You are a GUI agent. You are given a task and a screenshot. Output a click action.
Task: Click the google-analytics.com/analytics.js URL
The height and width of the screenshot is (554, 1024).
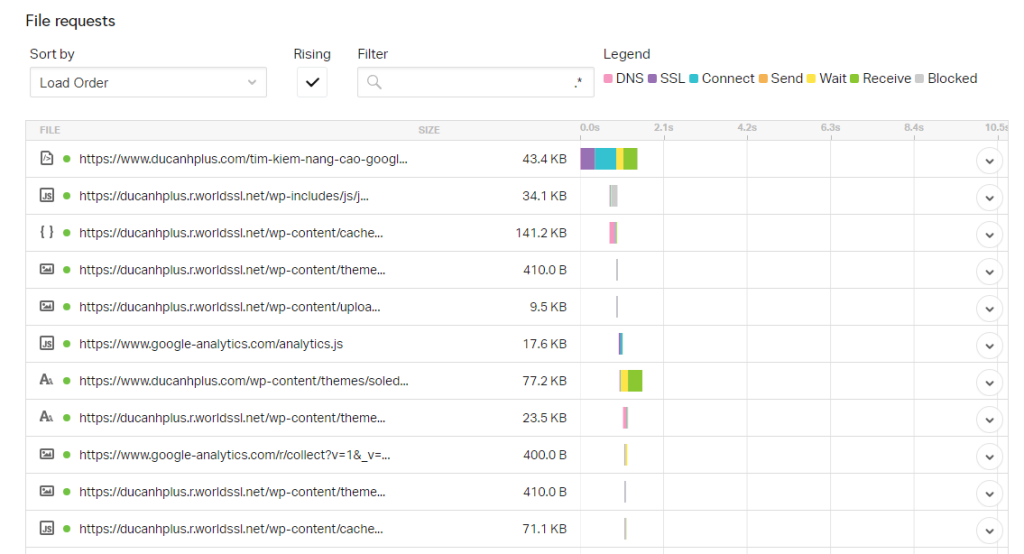coord(211,344)
